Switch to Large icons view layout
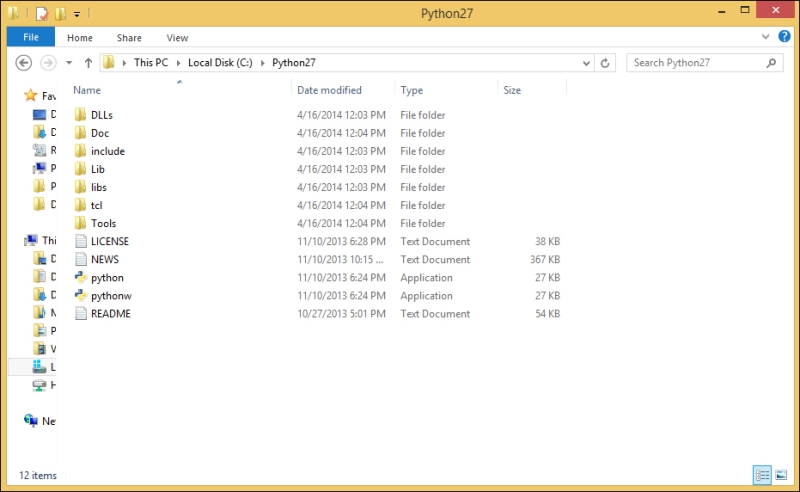 click(x=781, y=475)
